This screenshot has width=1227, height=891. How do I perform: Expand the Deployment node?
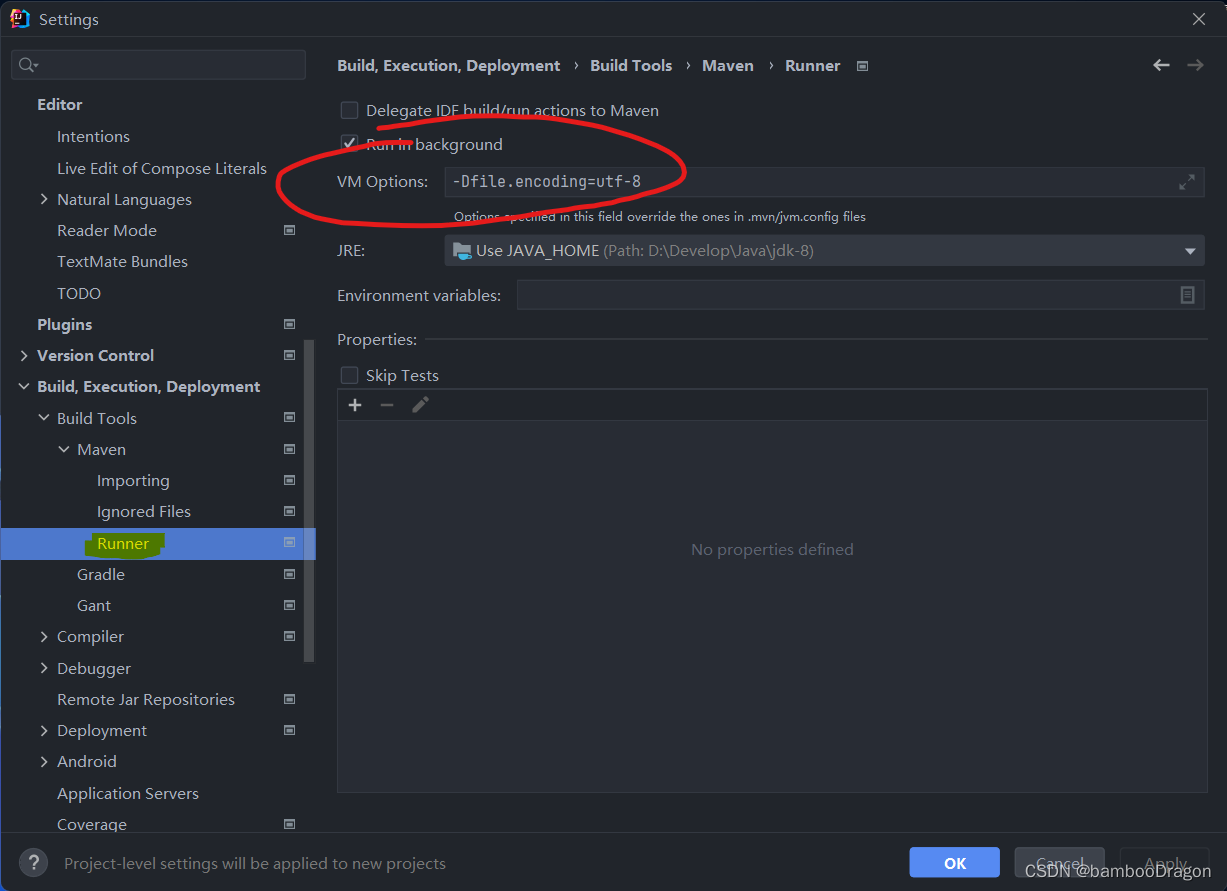pyautogui.click(x=43, y=730)
